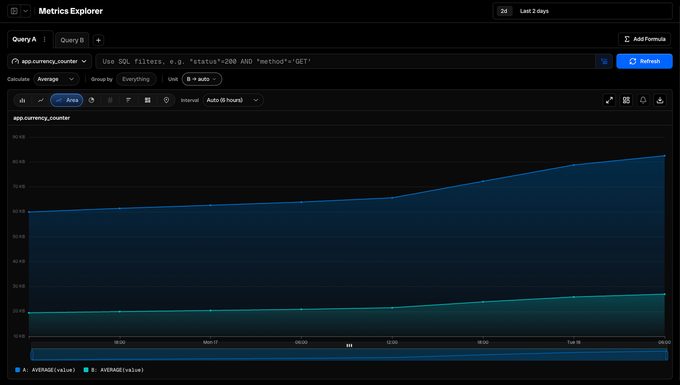Click the Add Formula button
The width and height of the screenshot is (680, 385).
[644, 39]
